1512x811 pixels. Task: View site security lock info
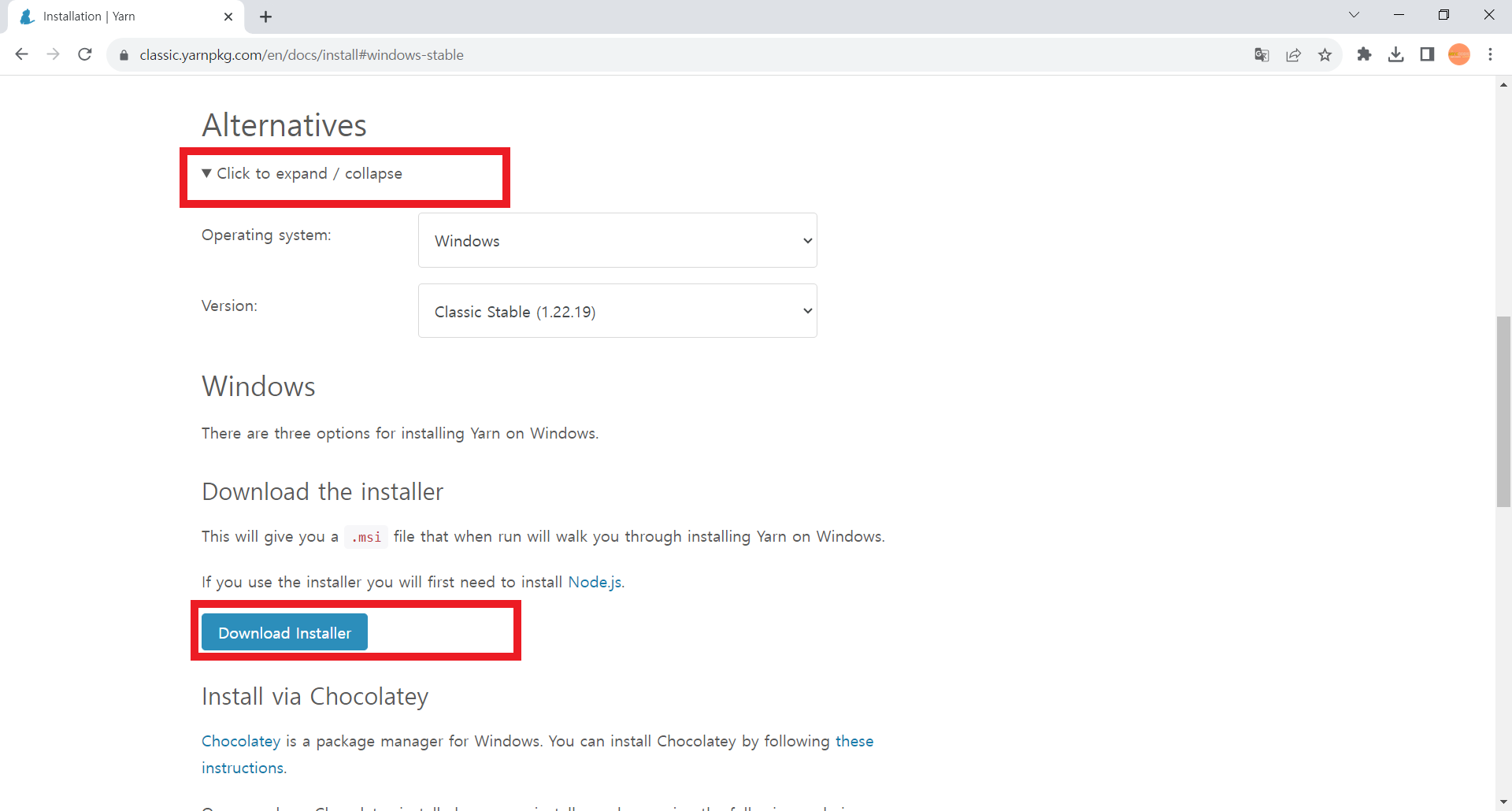123,55
